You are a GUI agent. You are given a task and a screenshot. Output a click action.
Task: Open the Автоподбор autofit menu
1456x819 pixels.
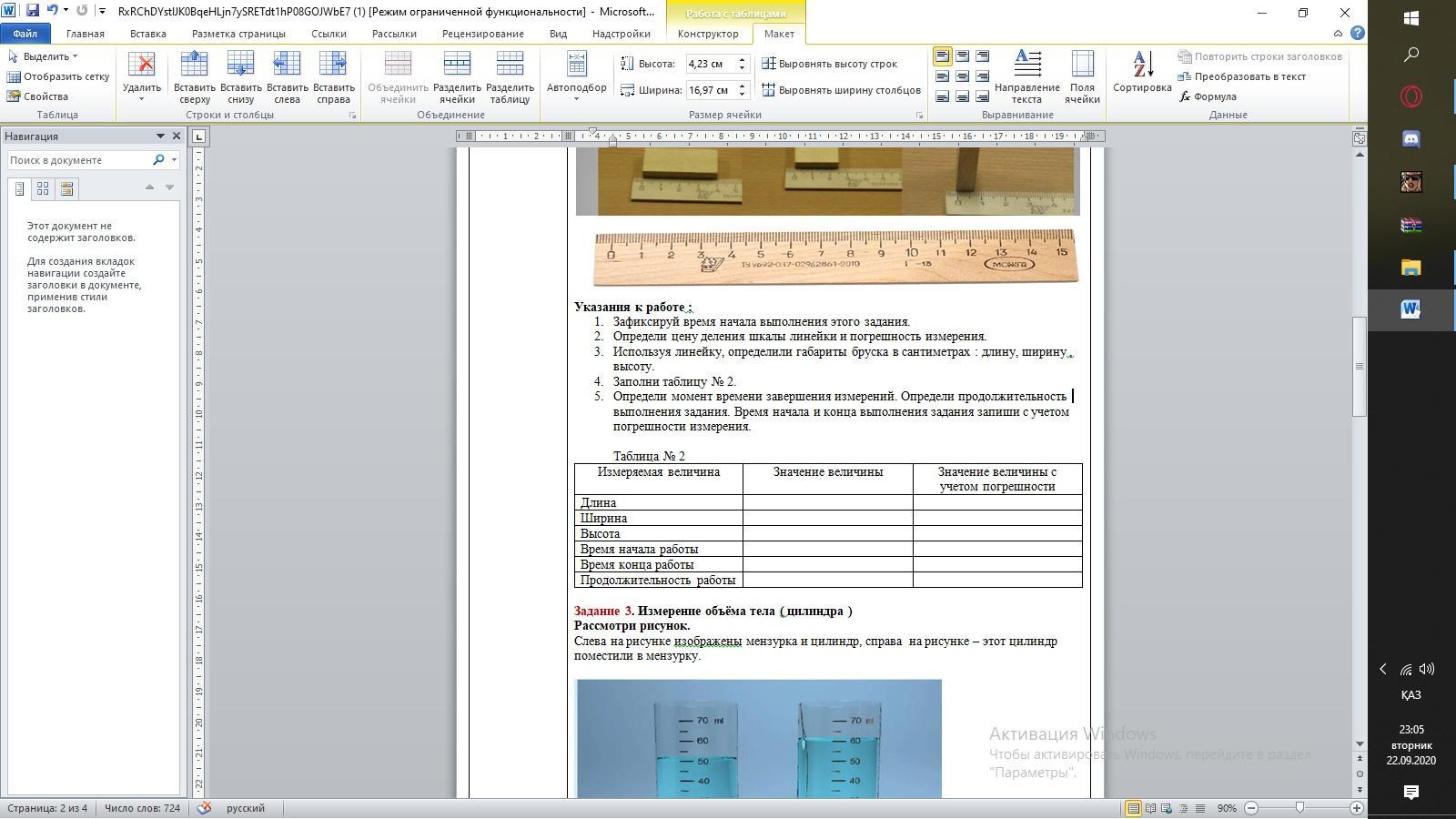576,76
